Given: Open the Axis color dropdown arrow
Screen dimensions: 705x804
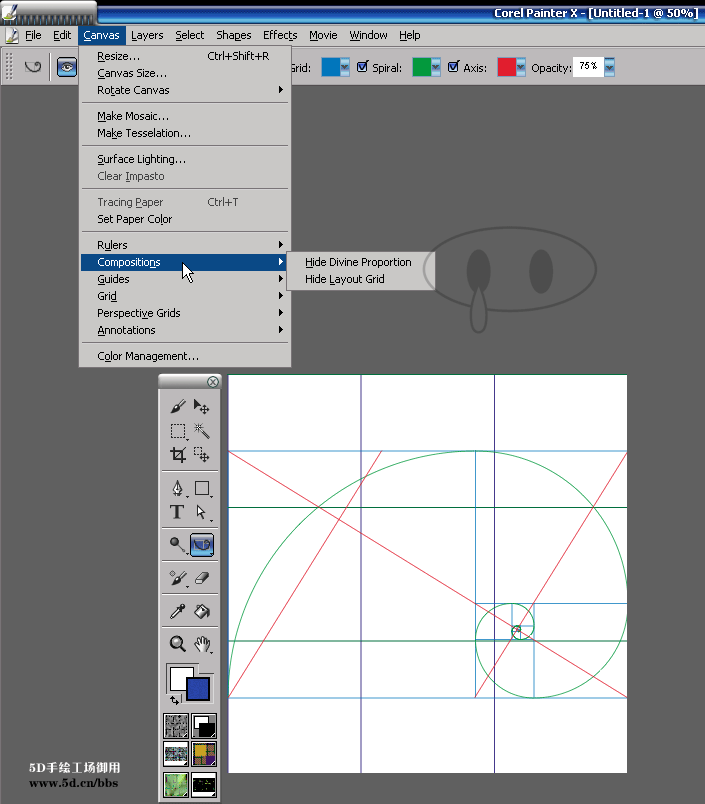Looking at the screenshot, I should pyautogui.click(x=520, y=67).
